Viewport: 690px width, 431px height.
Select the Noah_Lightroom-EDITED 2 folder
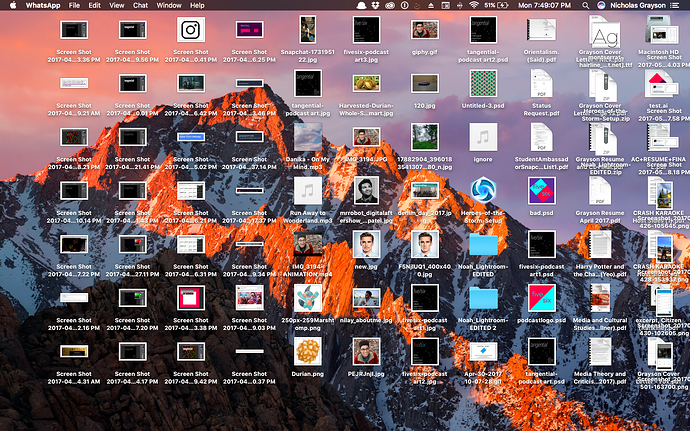(483, 297)
